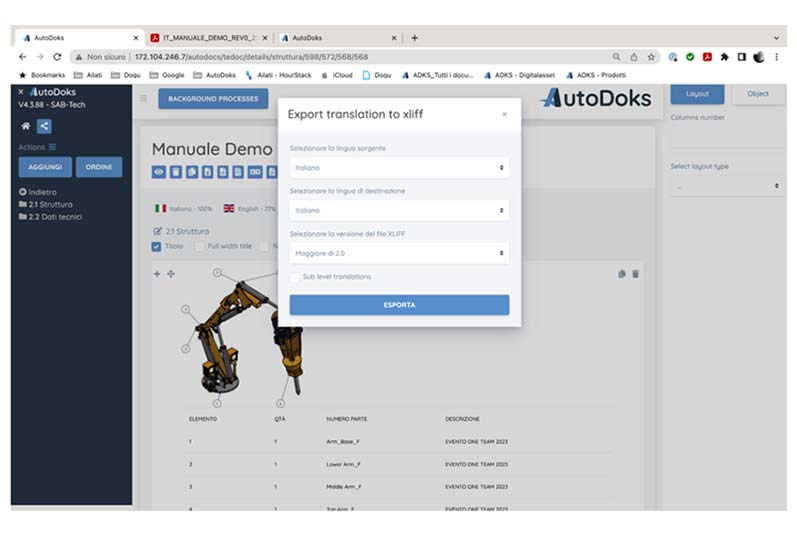Open the XLIFF version dropdown

click(x=399, y=253)
